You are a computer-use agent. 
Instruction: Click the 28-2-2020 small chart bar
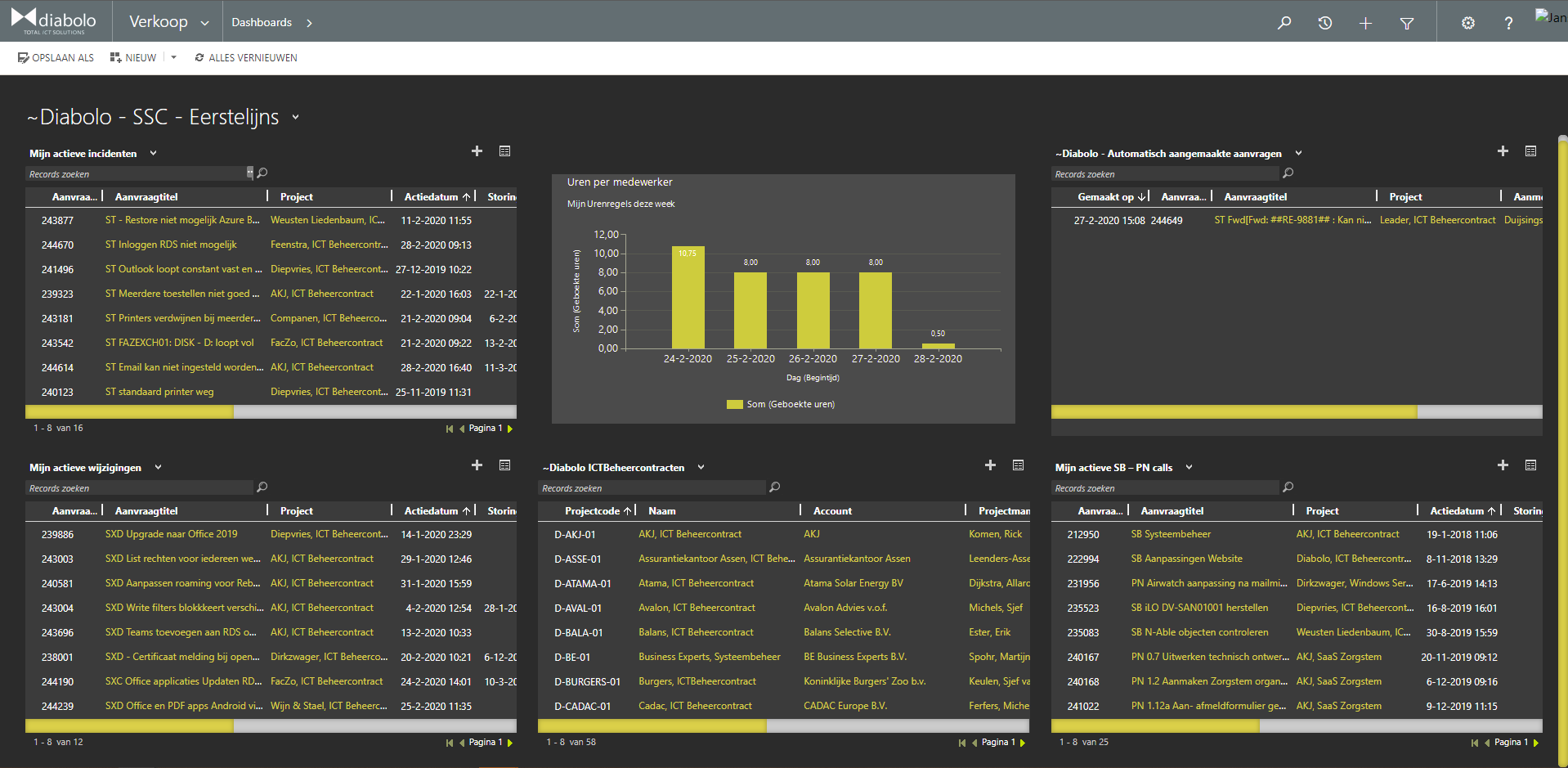click(x=938, y=346)
